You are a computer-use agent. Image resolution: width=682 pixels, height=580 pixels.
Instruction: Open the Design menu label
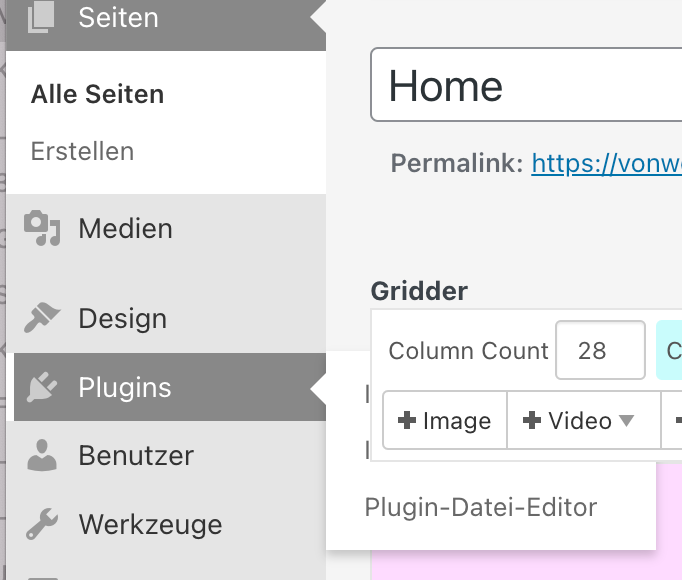point(122,319)
